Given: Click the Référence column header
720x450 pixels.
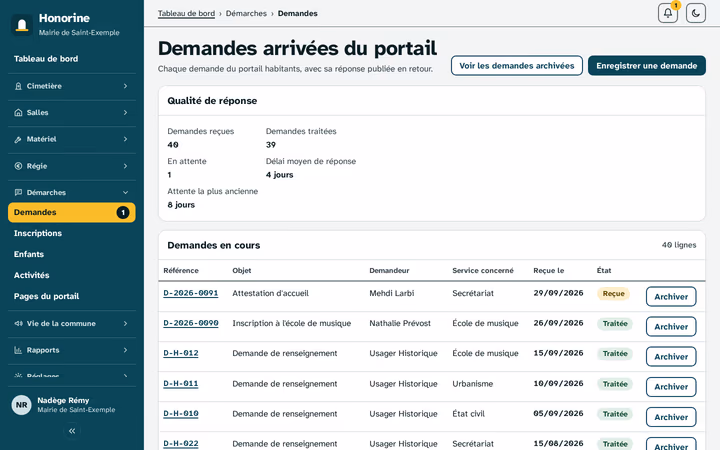Looking at the screenshot, I should click(181, 270).
